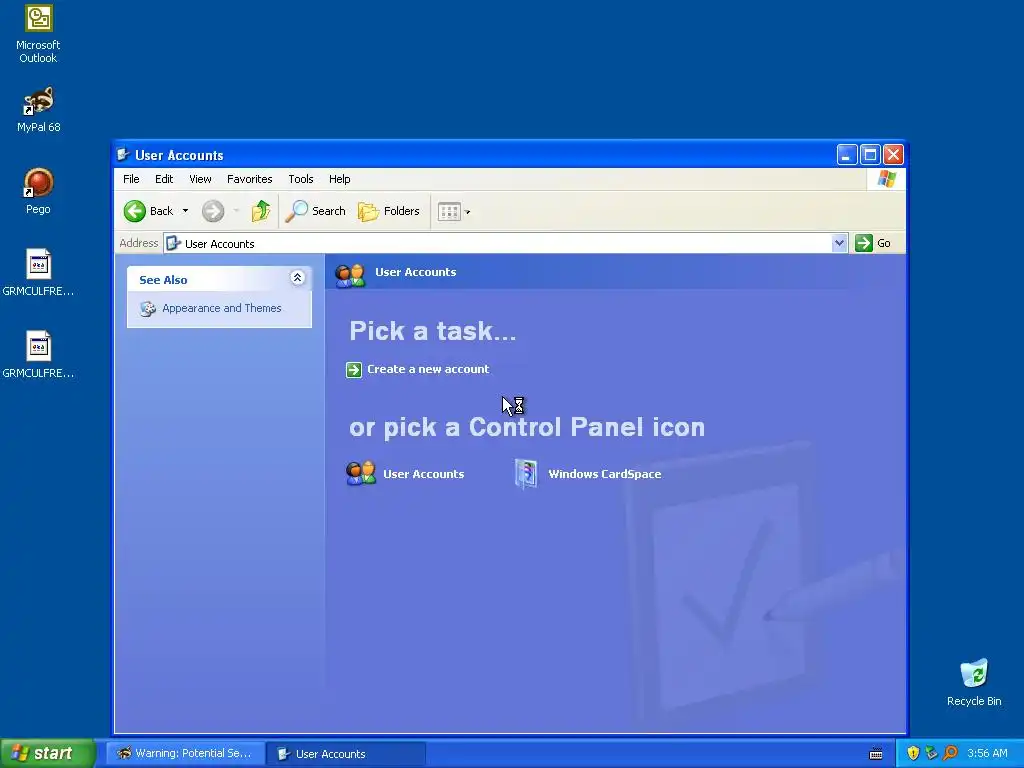Click Create a new account
Image resolution: width=1024 pixels, height=768 pixels.
(428, 369)
